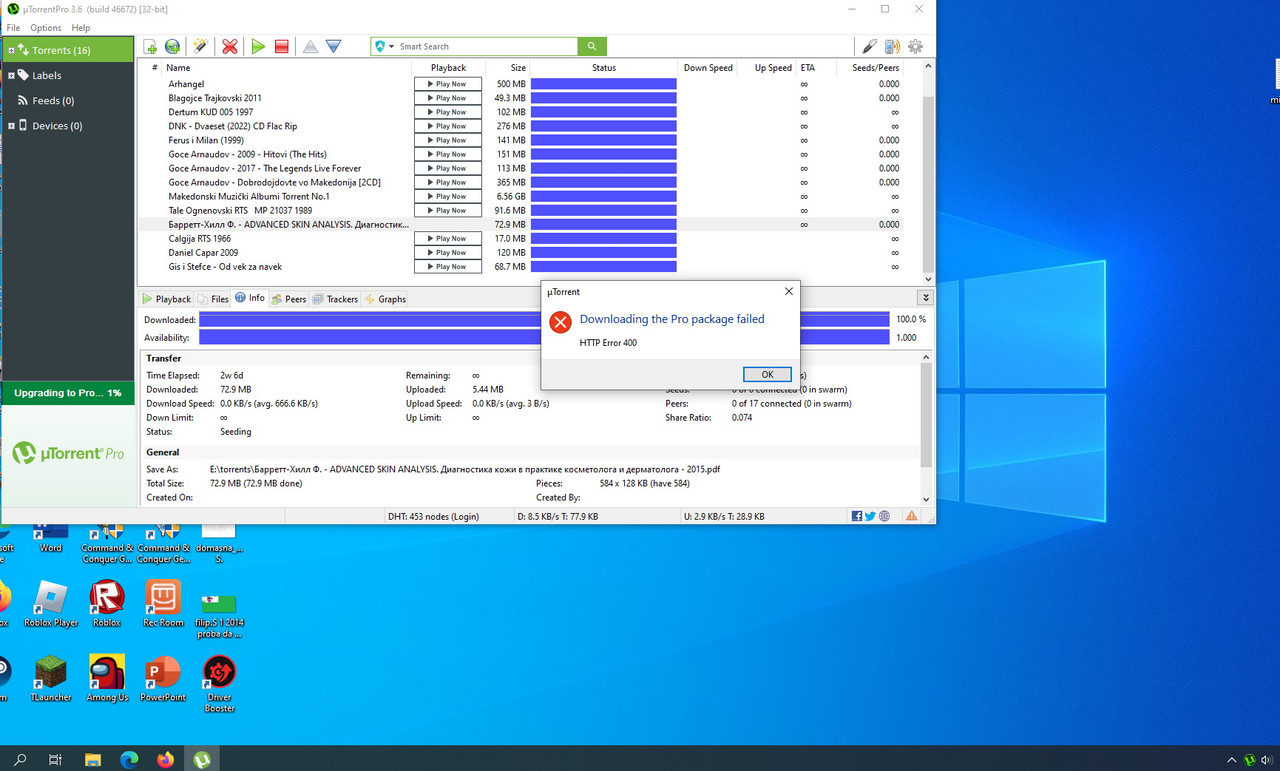The height and width of the screenshot is (771, 1280).
Task: Collapse detail pane chevron button
Action: (926, 298)
